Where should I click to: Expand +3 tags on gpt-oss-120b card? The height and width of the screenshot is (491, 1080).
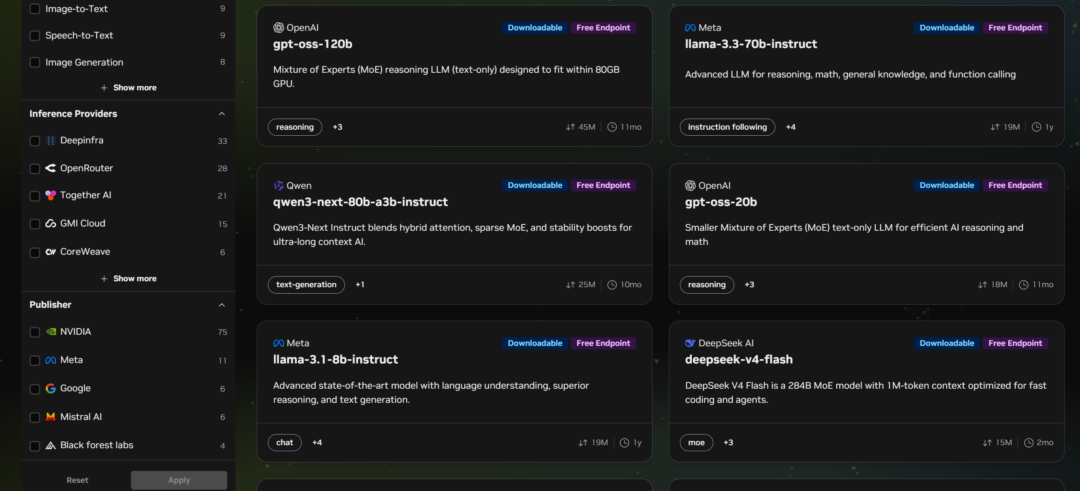338,127
